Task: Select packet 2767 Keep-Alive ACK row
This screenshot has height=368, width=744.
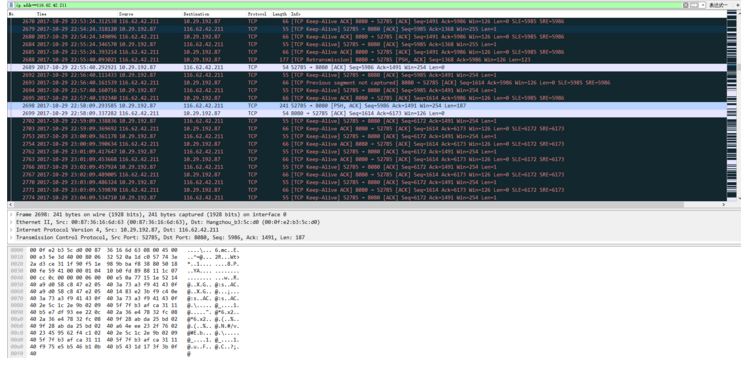Action: pyautogui.click(x=367, y=175)
